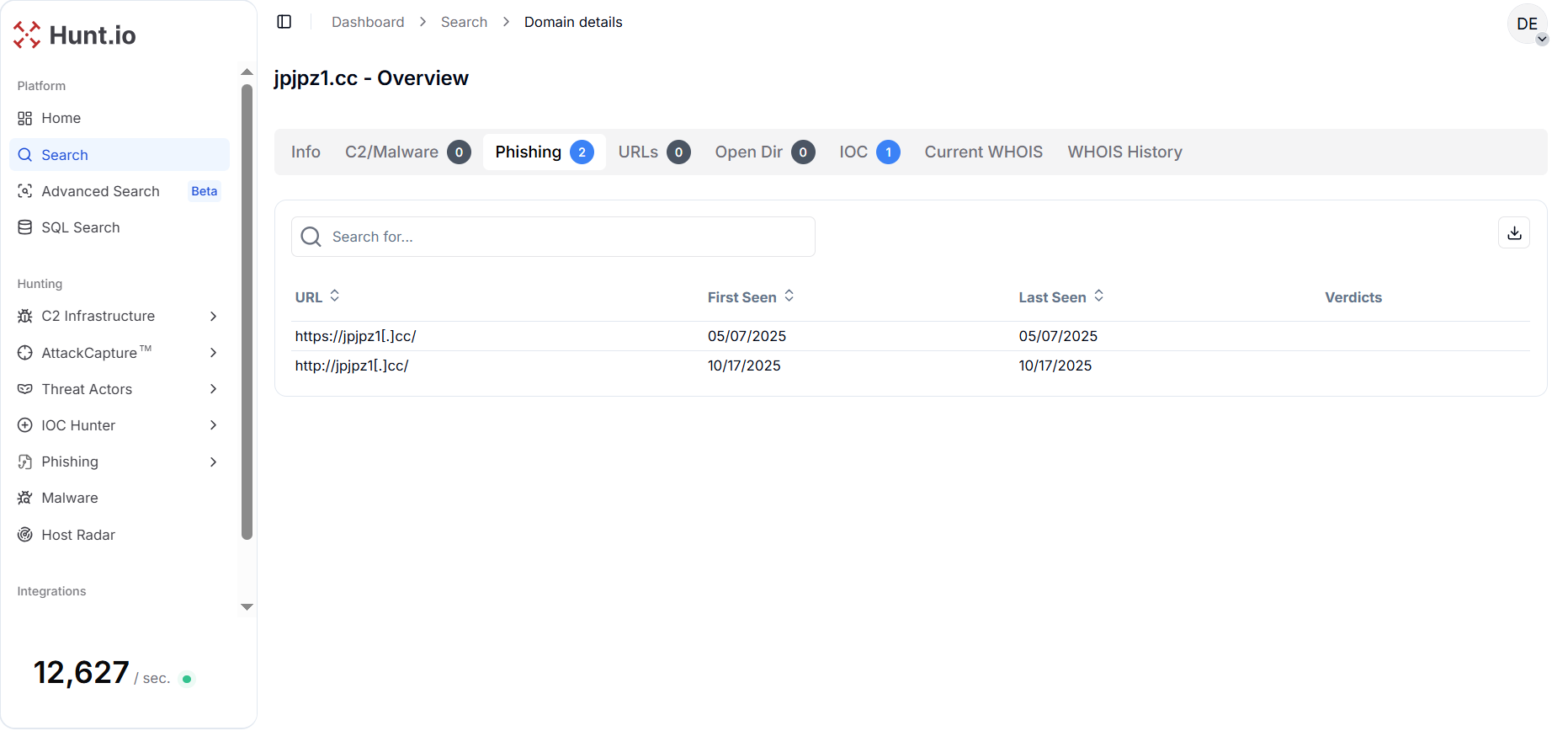Expand IOC Hunter submenu
1568x731 pixels.
point(118,425)
